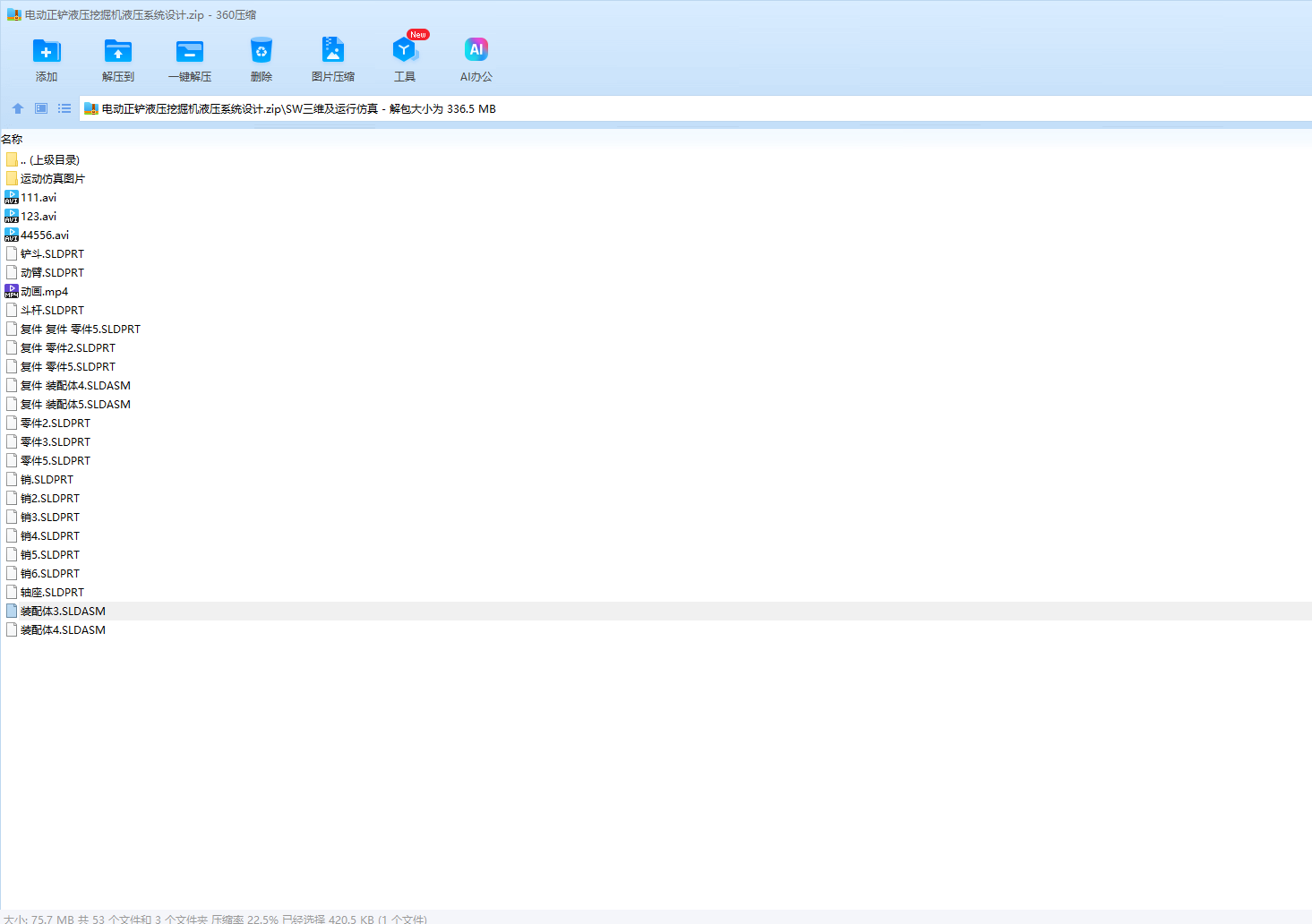Select the 销4.SLDPRT file

(656, 535)
